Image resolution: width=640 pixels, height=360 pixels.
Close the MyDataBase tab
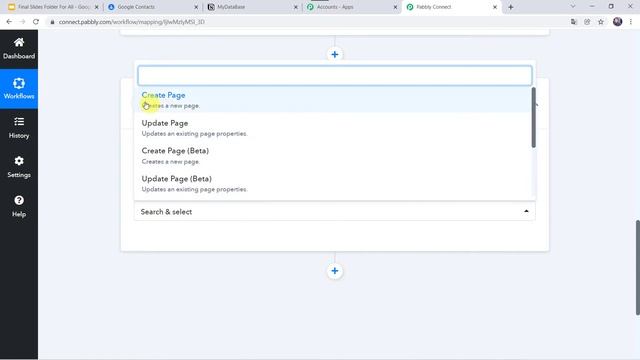tap(296, 7)
